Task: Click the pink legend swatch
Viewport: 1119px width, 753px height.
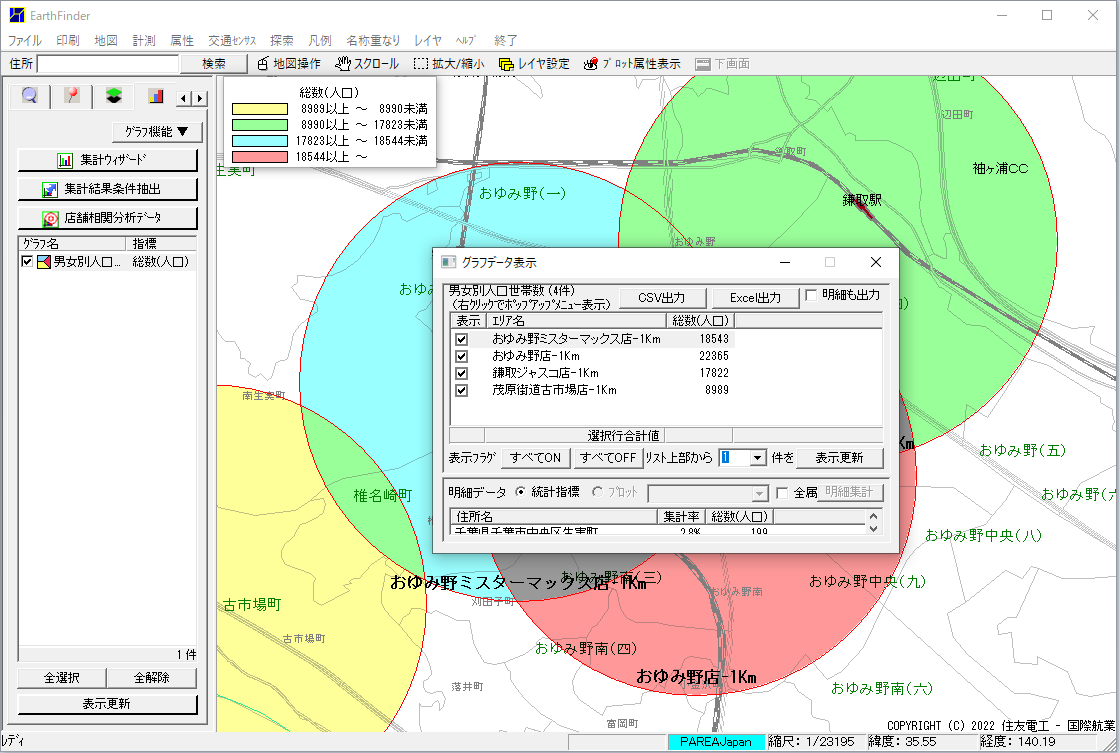Action: point(260,157)
